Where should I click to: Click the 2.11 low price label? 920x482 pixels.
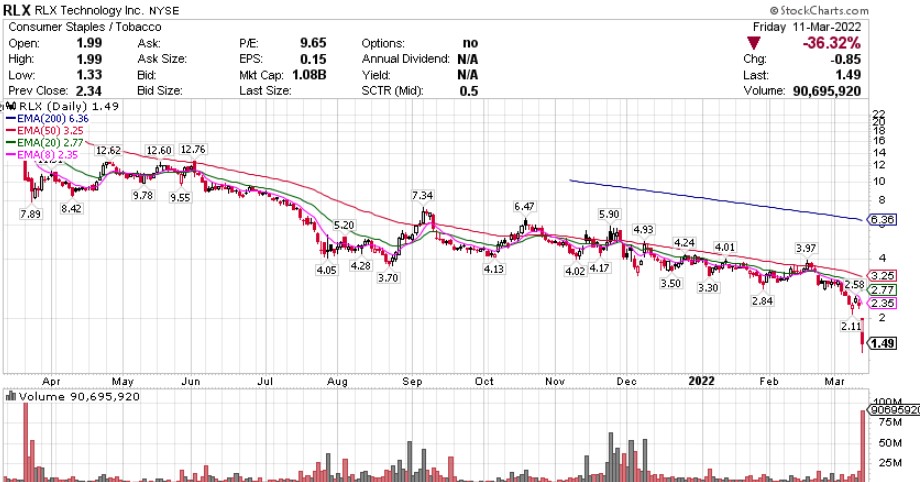tap(850, 326)
